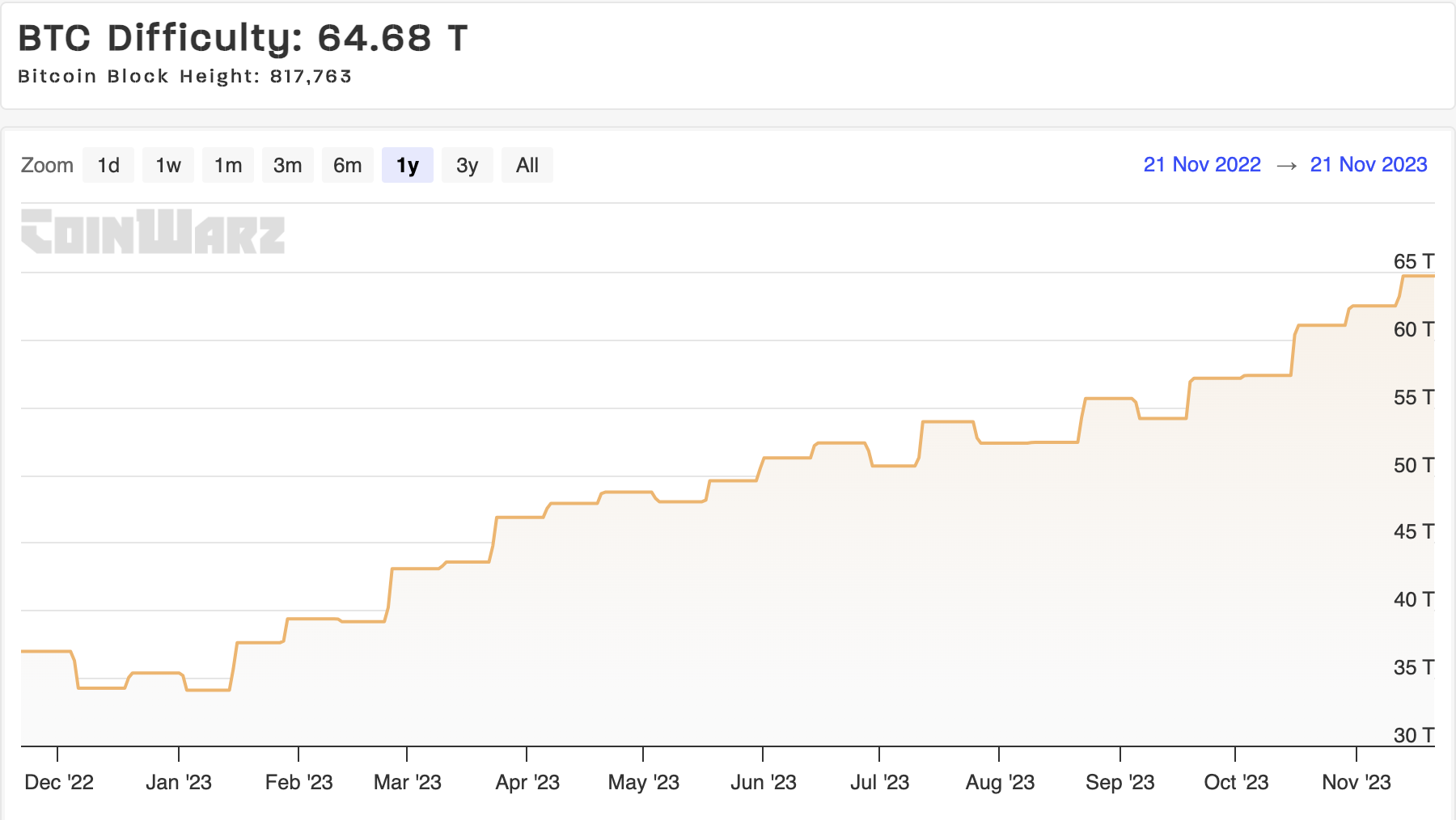Screen dimensions: 1456x820
Task: Click the 50 T y-axis label
Action: [x=1413, y=465]
